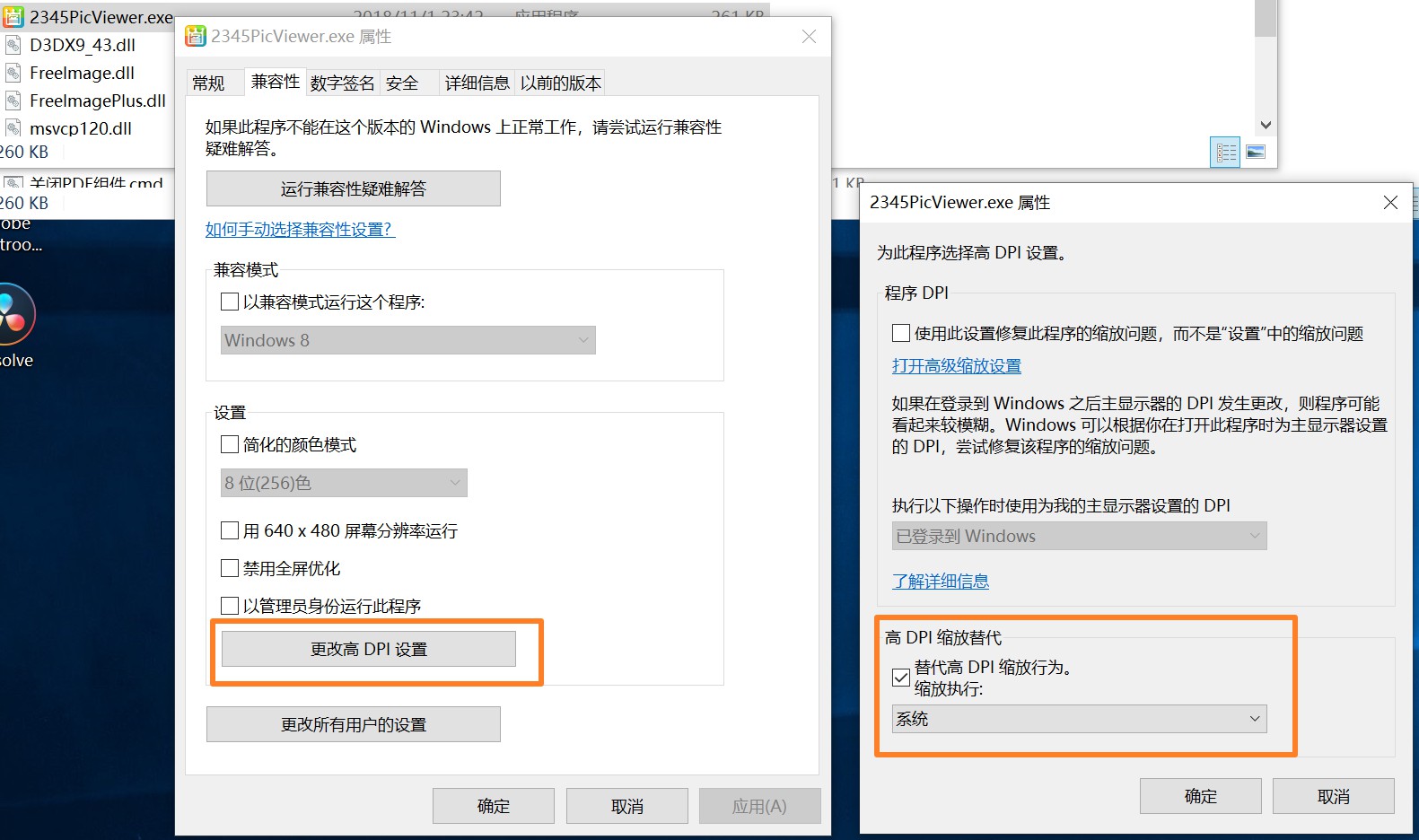Check disable fullscreen optimizations (禁用全屏优化)

click(230, 568)
